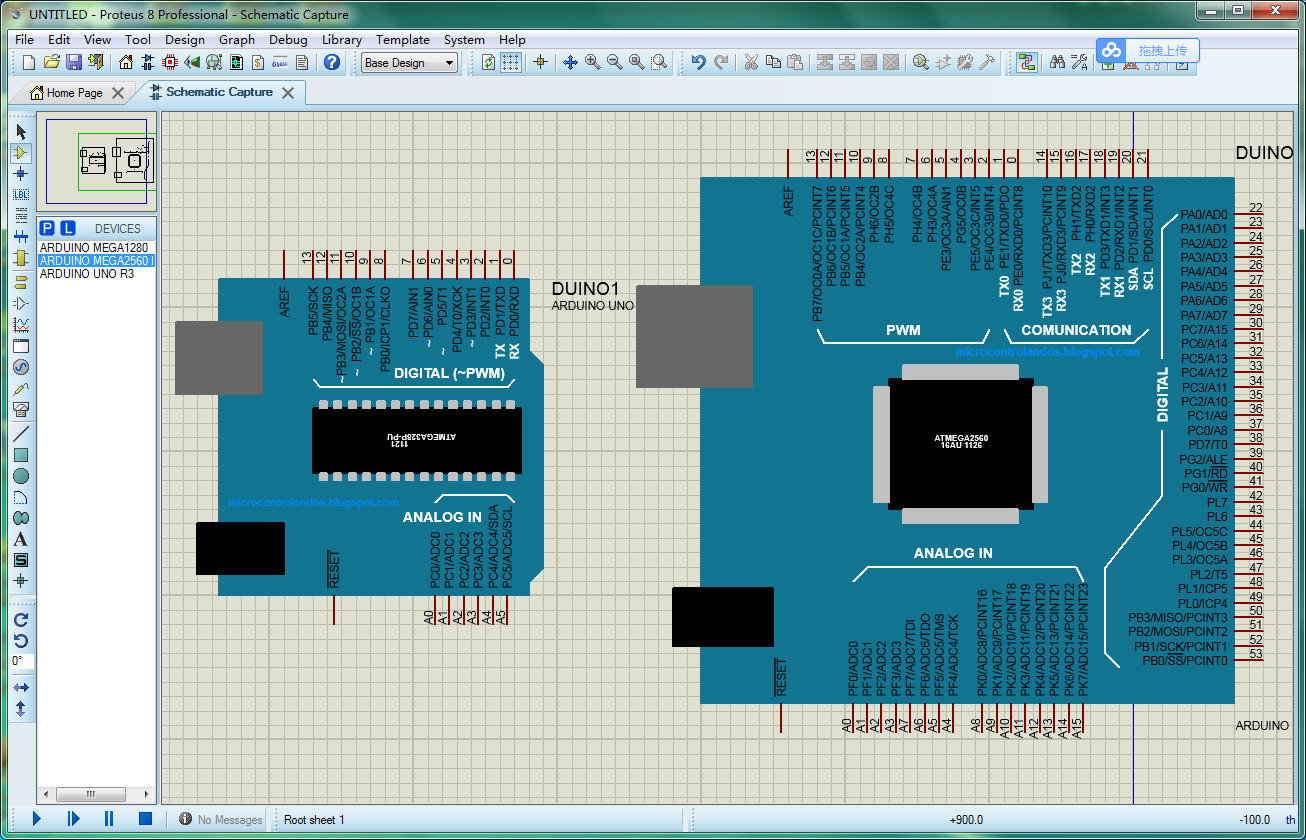This screenshot has height=840, width=1306.
Task: Click the L library manage button
Action: coord(68,228)
